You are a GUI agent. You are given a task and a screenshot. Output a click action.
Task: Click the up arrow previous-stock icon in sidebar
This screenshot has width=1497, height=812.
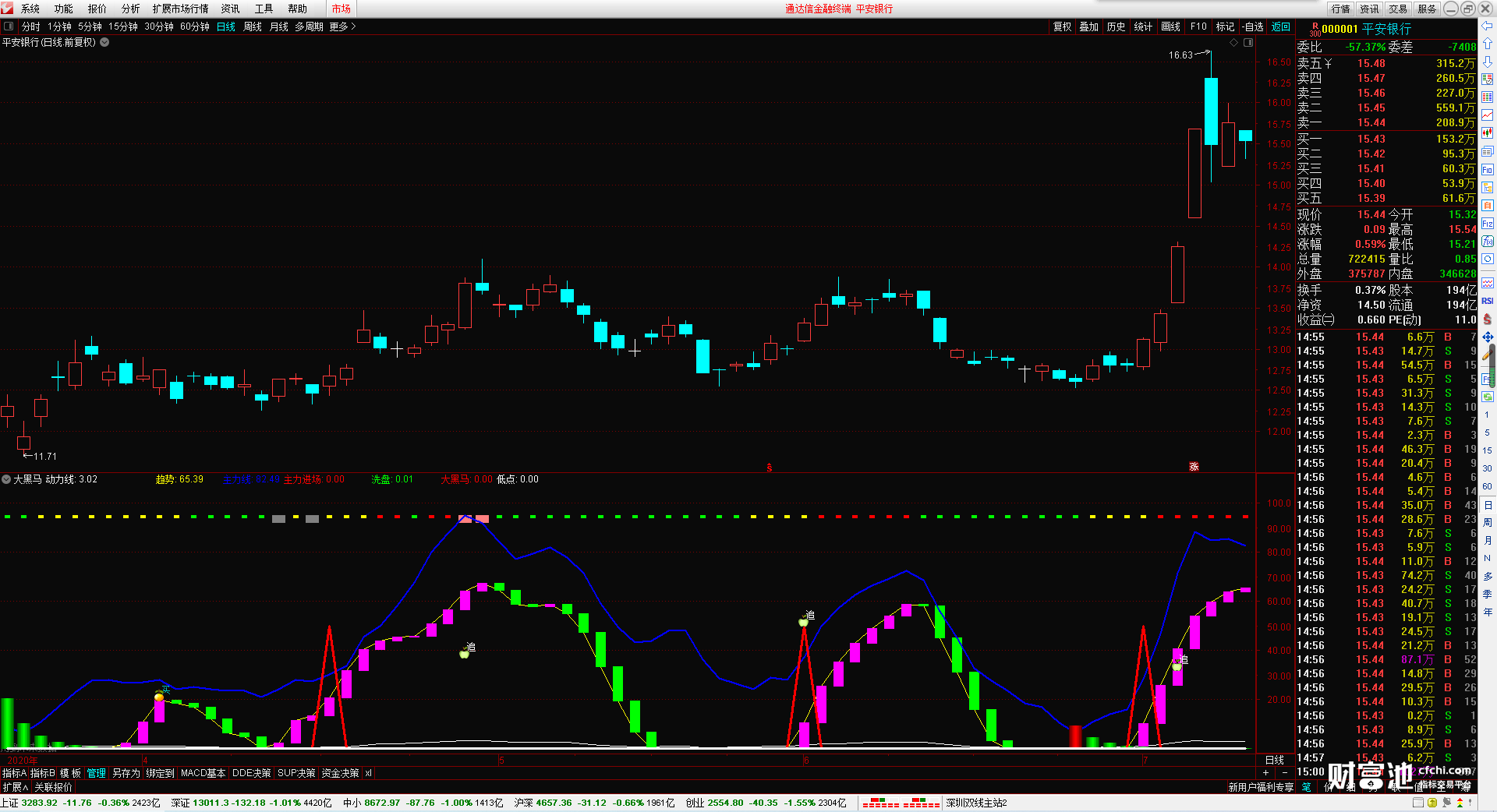[x=1487, y=44]
